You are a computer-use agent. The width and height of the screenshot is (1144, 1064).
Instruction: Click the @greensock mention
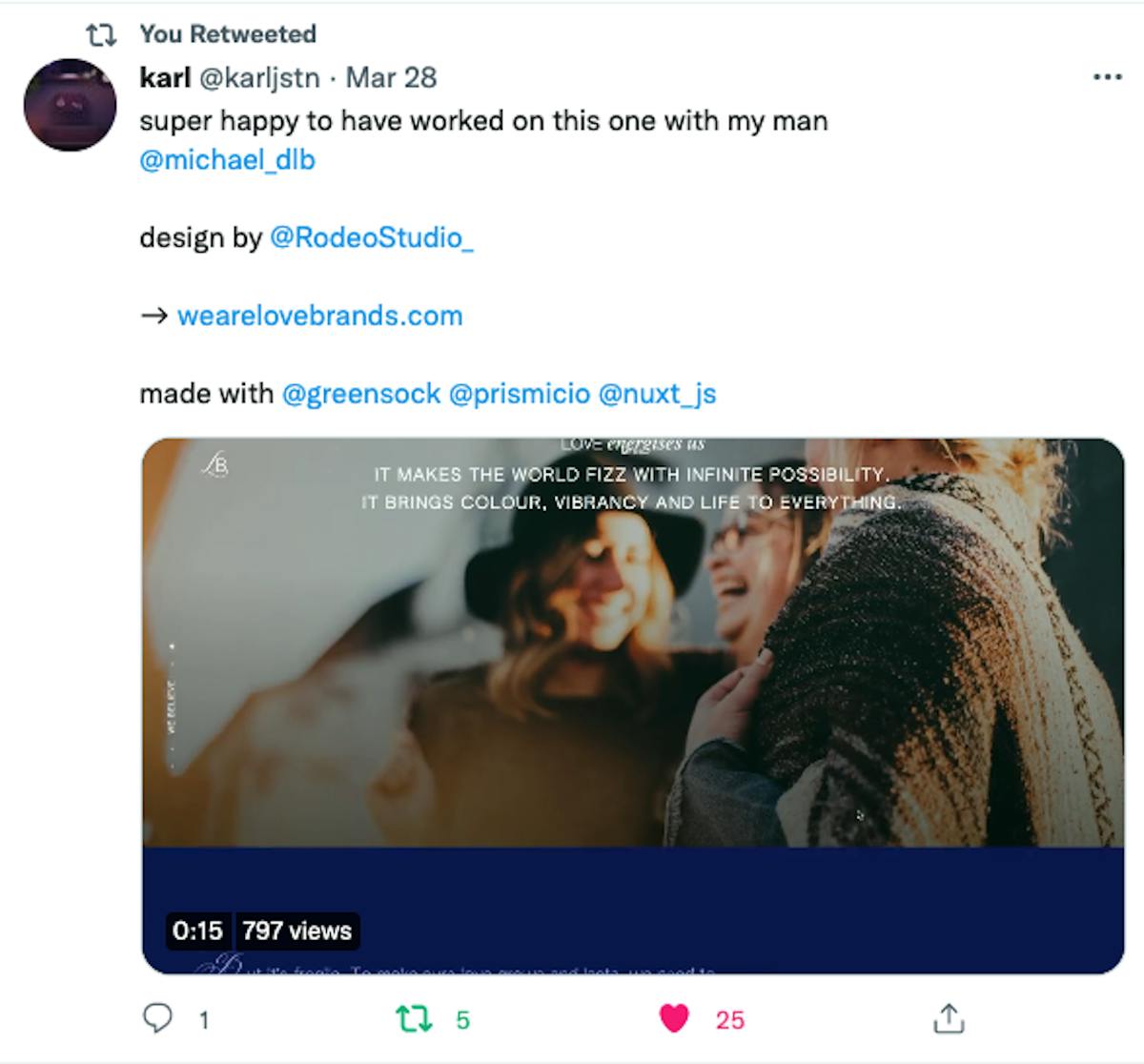coord(361,394)
